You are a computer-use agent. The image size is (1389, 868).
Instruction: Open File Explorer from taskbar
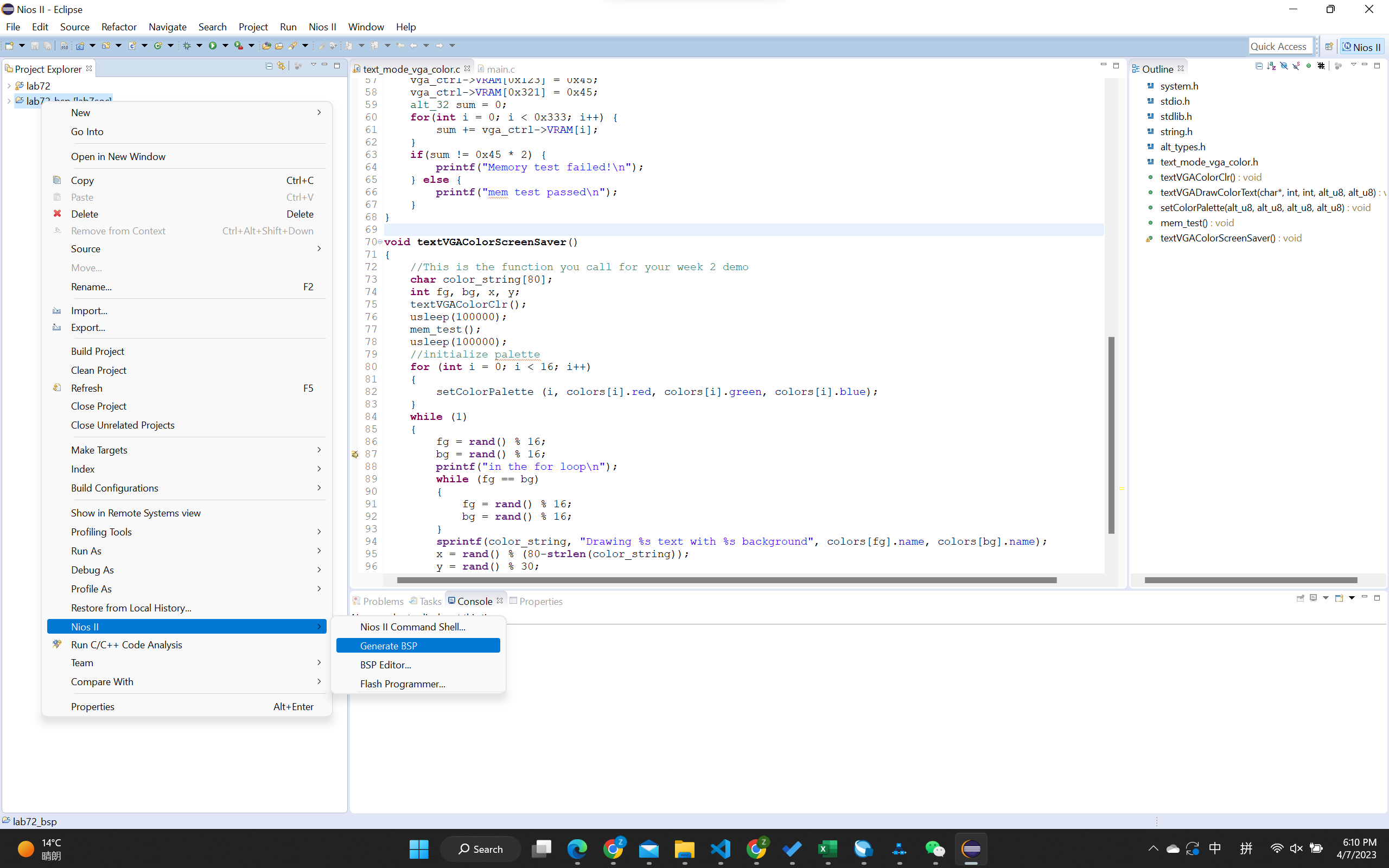(685, 848)
